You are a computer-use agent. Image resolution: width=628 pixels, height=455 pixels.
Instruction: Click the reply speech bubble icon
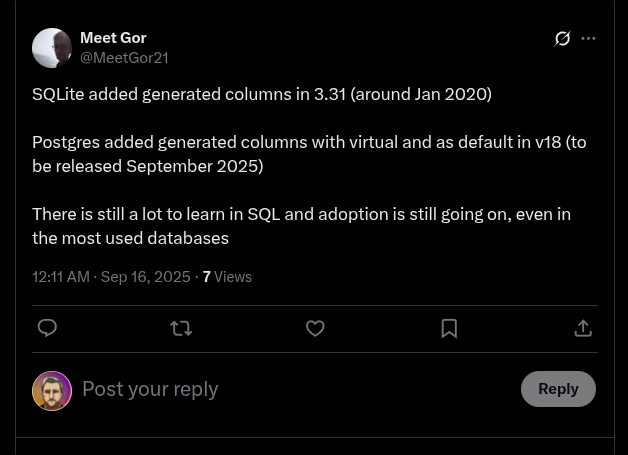point(47,328)
